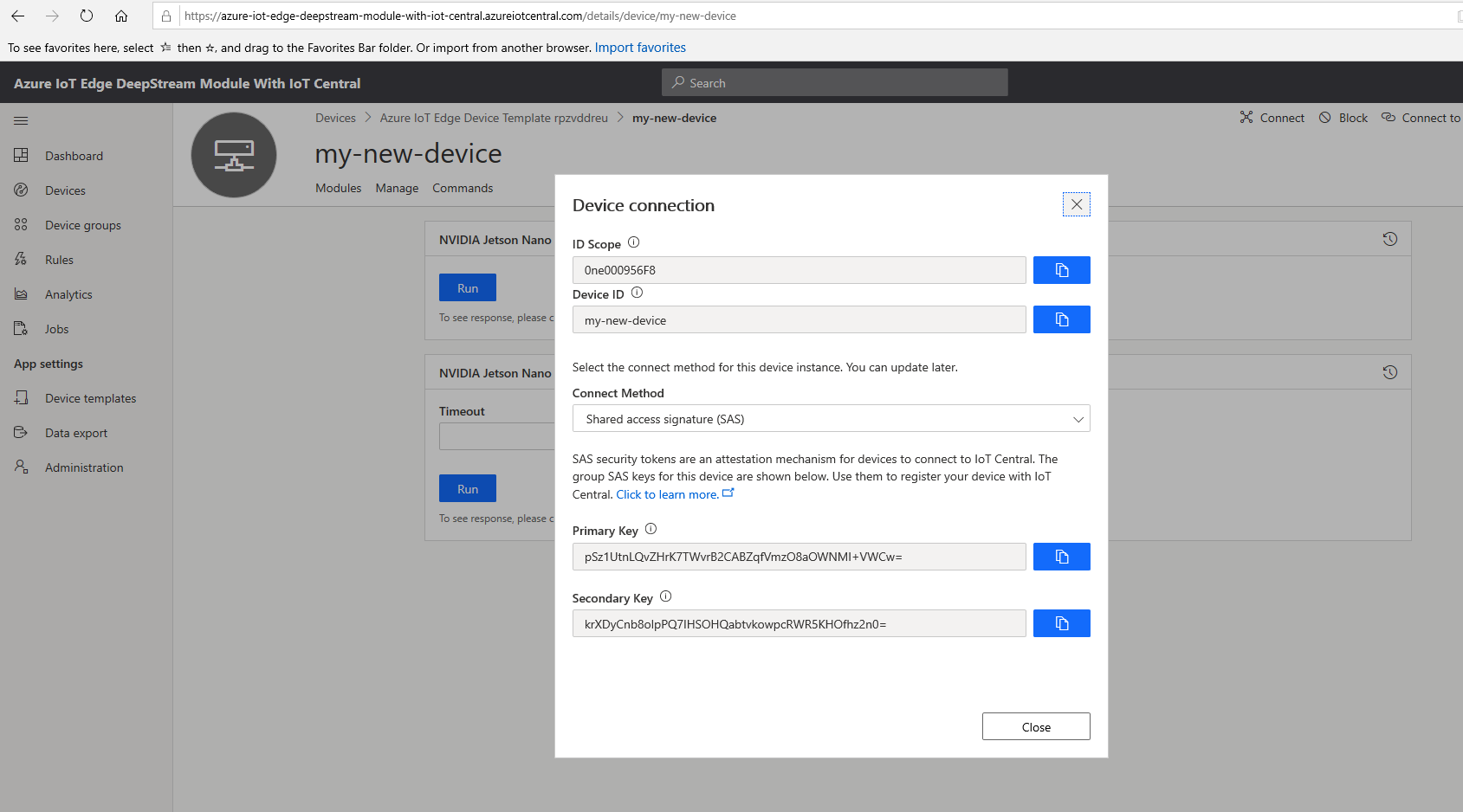Click the ID Scope text field

[799, 270]
